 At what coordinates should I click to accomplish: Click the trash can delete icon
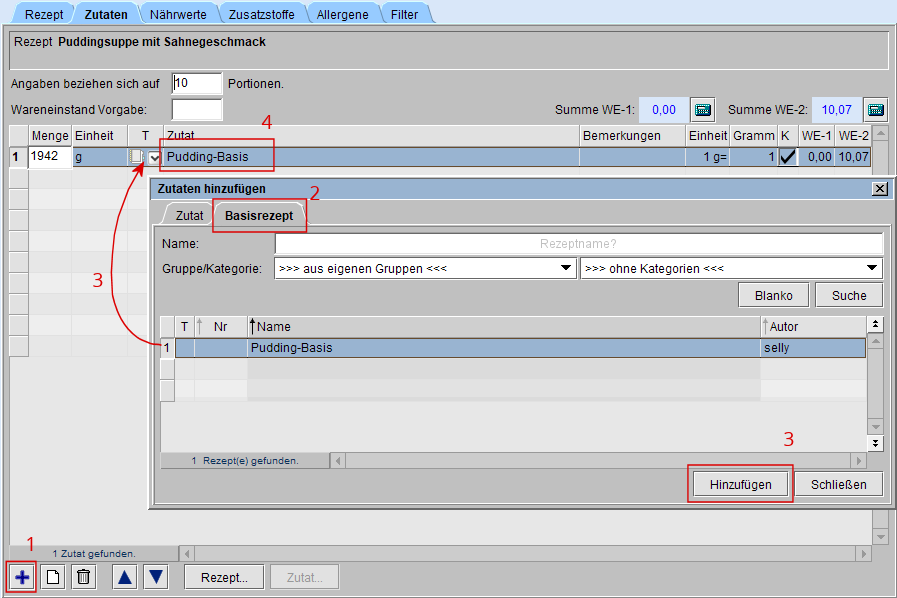84,577
